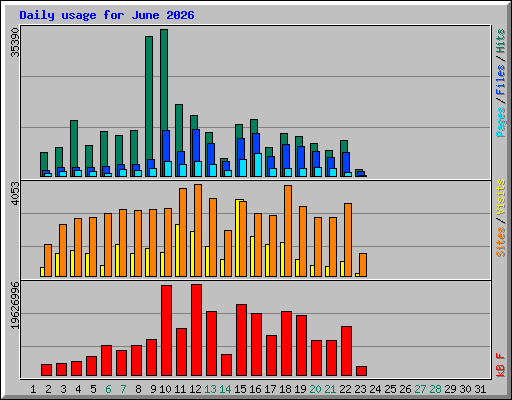Click the KB F legend label
Screen dimensions: 512x400
coord(501,365)
